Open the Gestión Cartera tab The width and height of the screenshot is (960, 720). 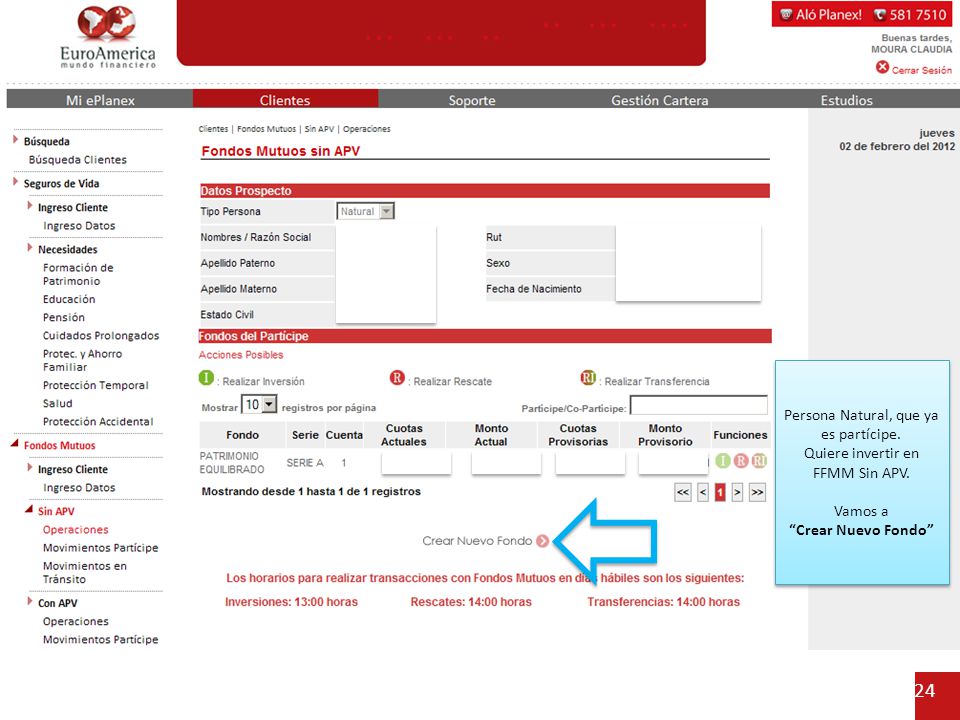pyautogui.click(x=659, y=99)
